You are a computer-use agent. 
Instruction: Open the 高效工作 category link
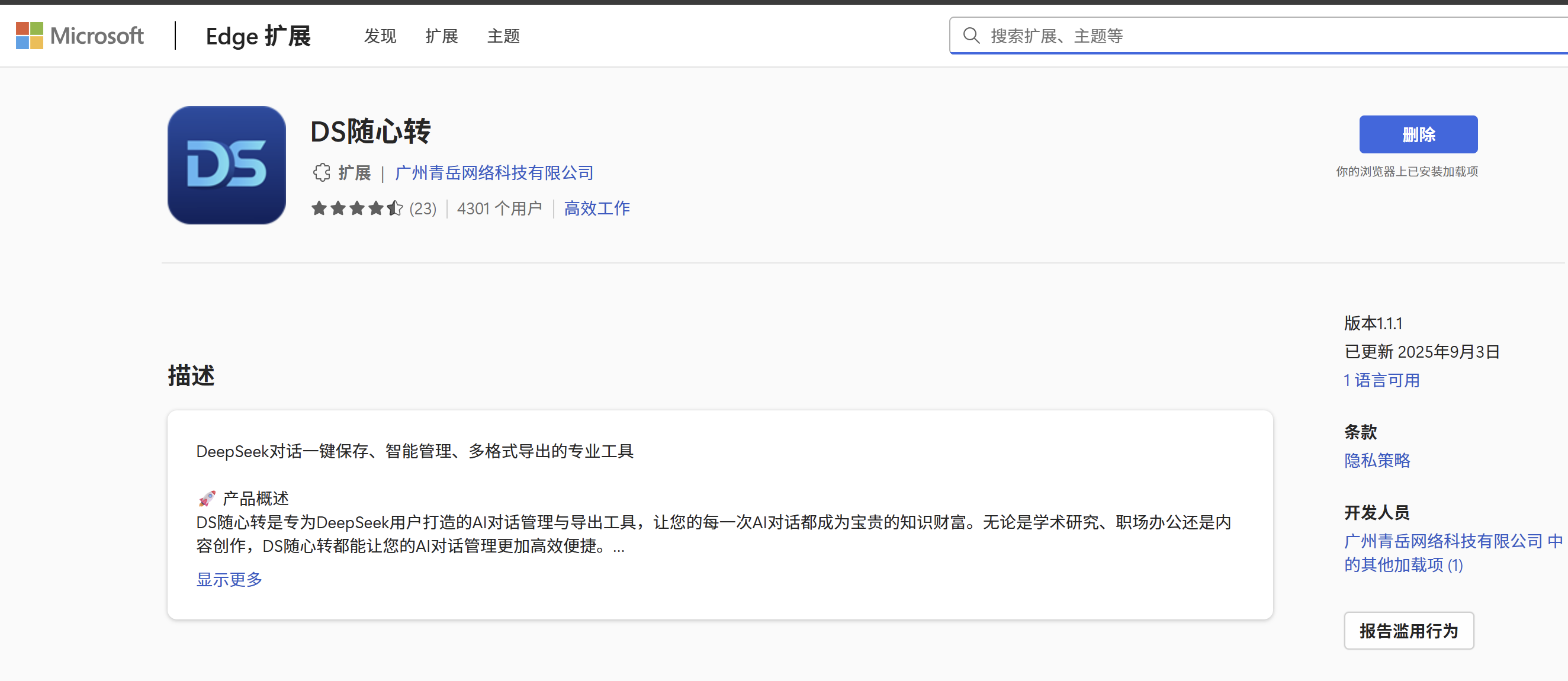596,209
